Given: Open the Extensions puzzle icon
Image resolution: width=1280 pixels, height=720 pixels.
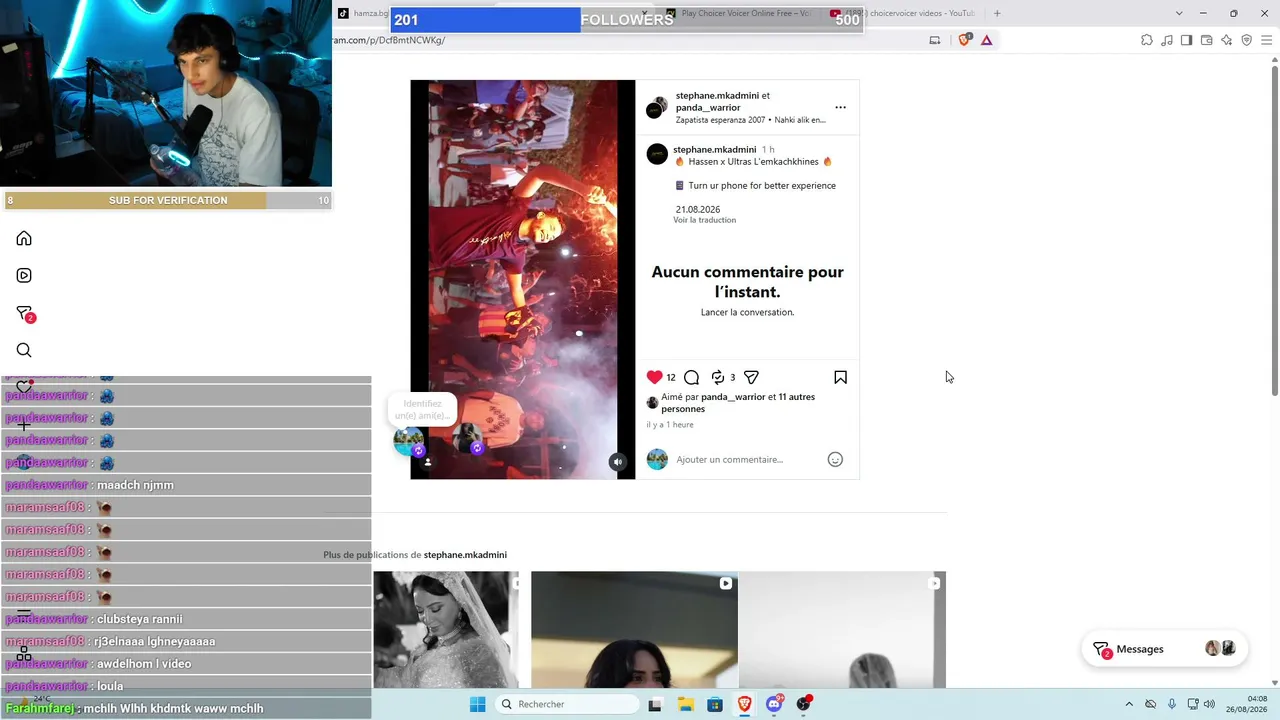Looking at the screenshot, I should [x=1147, y=40].
